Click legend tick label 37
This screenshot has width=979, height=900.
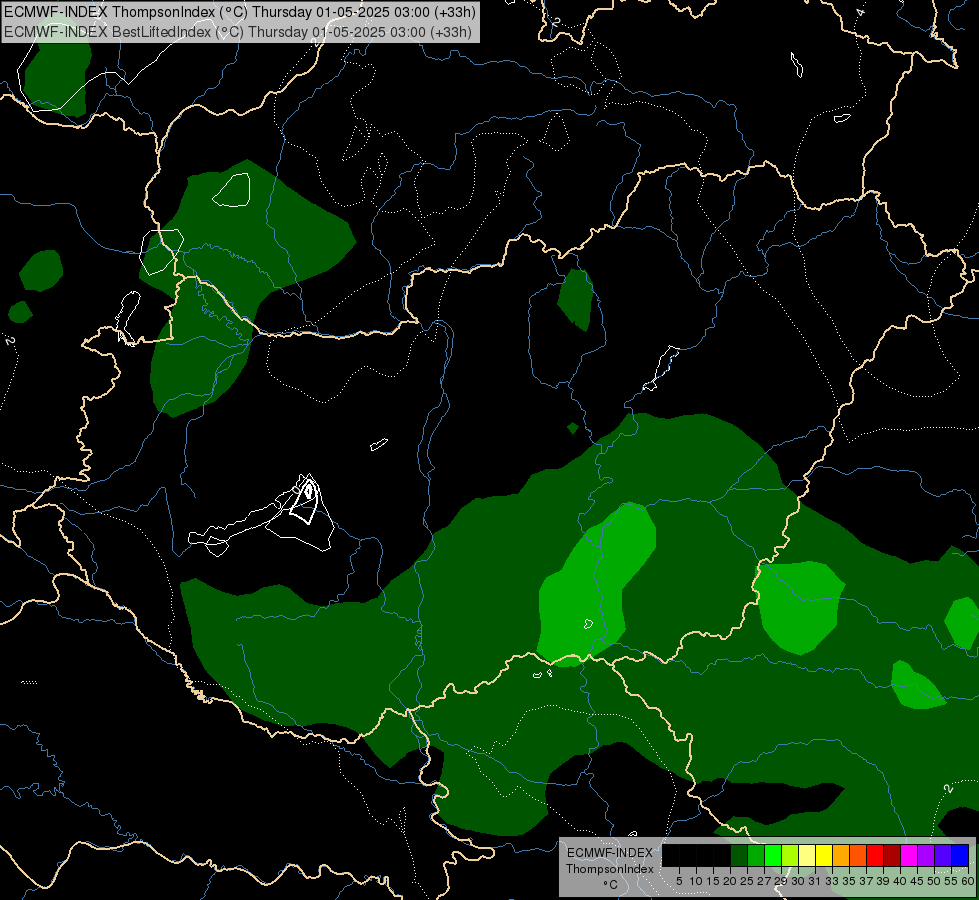click(866, 881)
